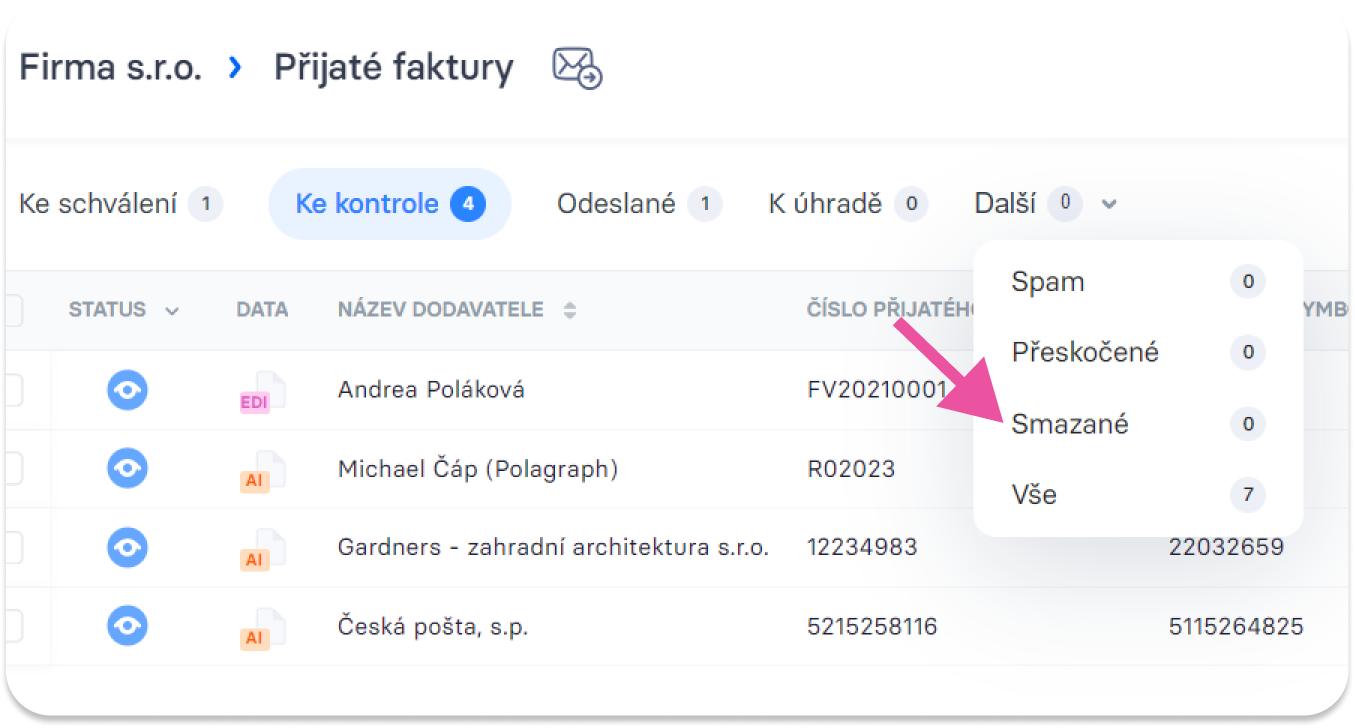Click the email forwarding envelope icon

coord(577,69)
